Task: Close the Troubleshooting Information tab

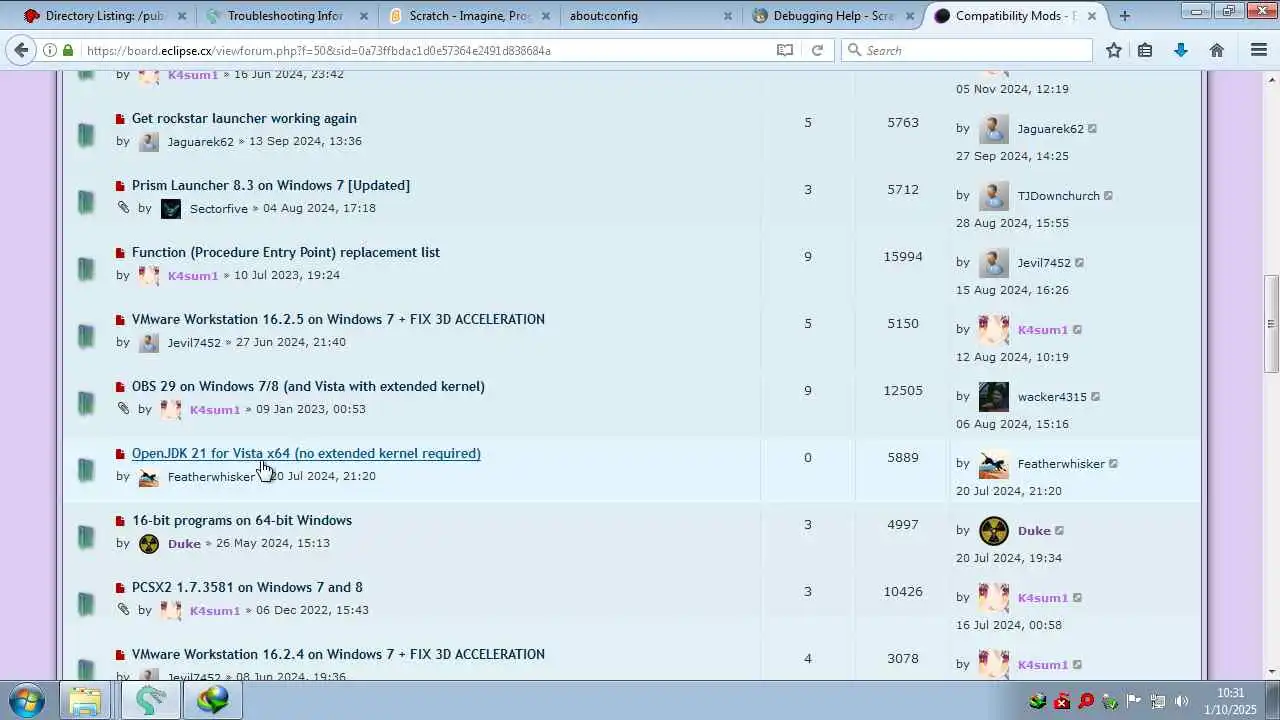Action: [364, 16]
